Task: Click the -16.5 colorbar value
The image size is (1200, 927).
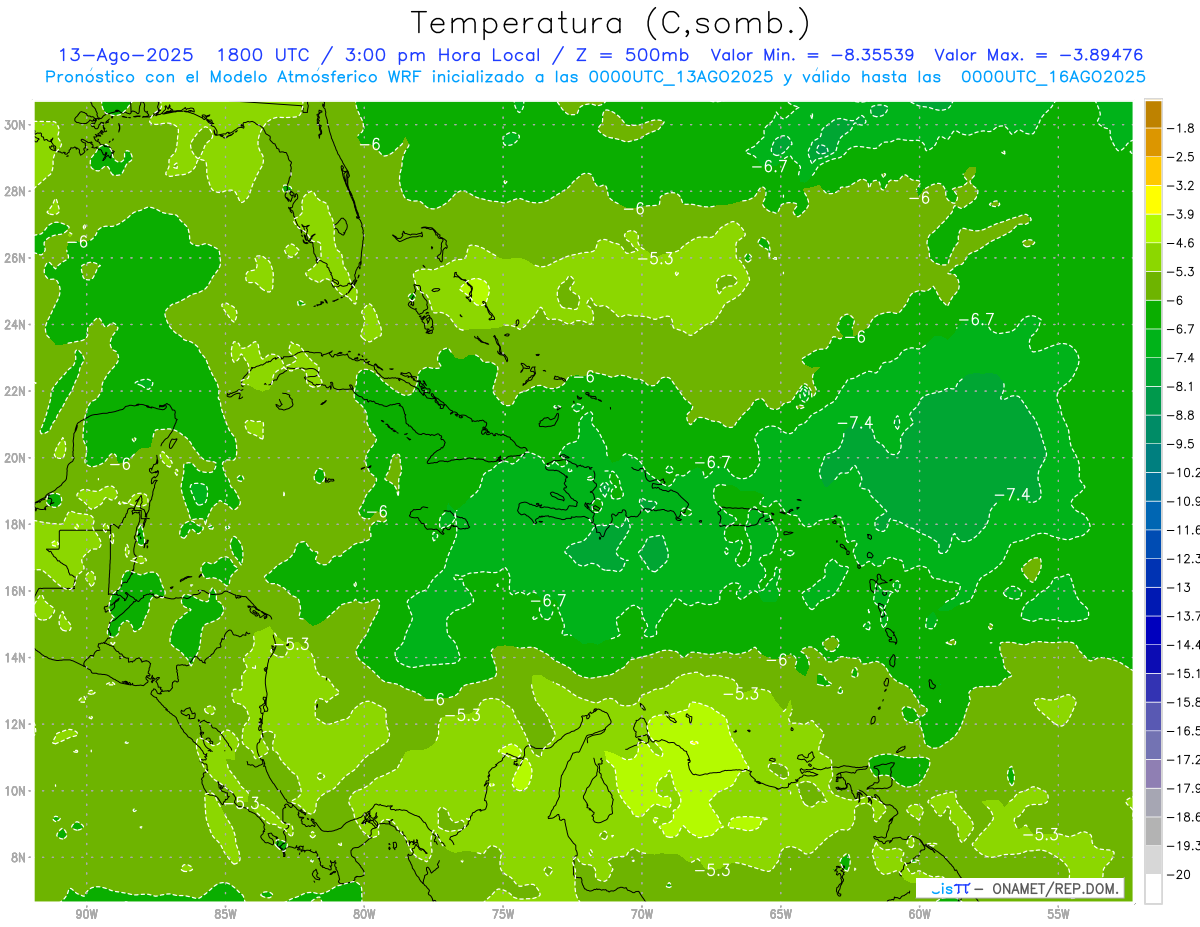Action: tap(1183, 731)
